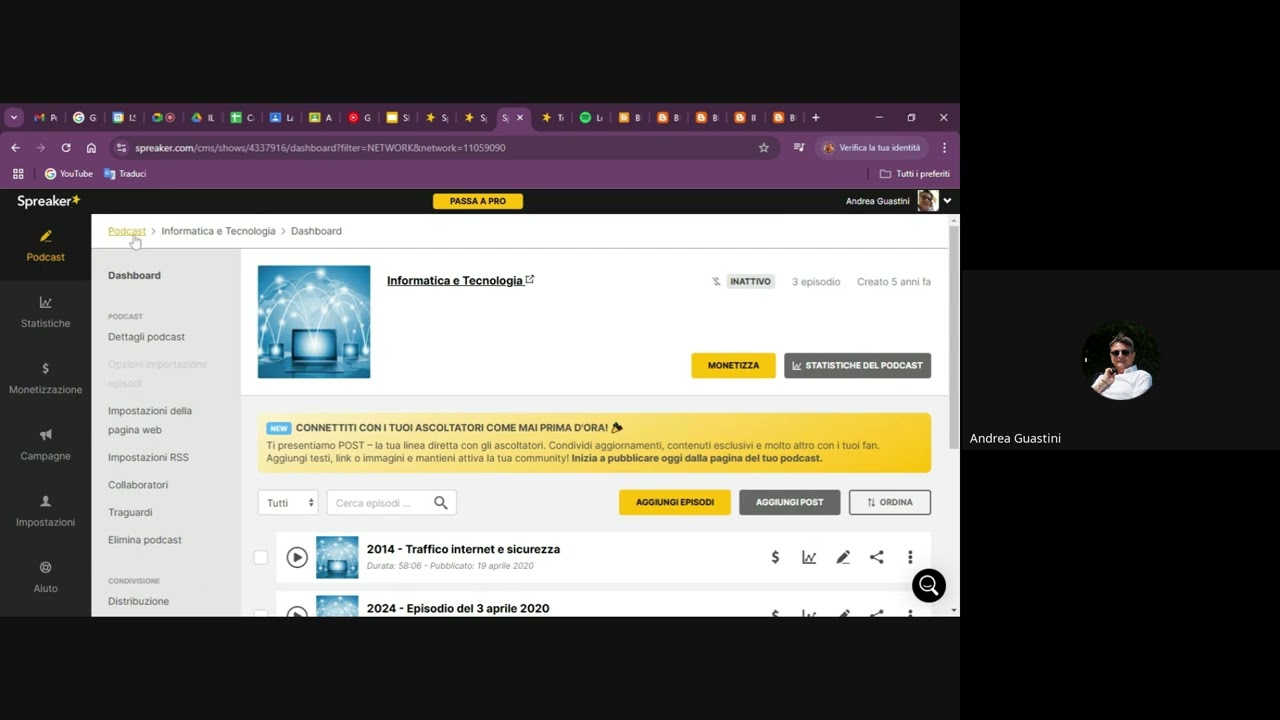1280x720 pixels.
Task: Open a new browser tab
Action: [816, 117]
